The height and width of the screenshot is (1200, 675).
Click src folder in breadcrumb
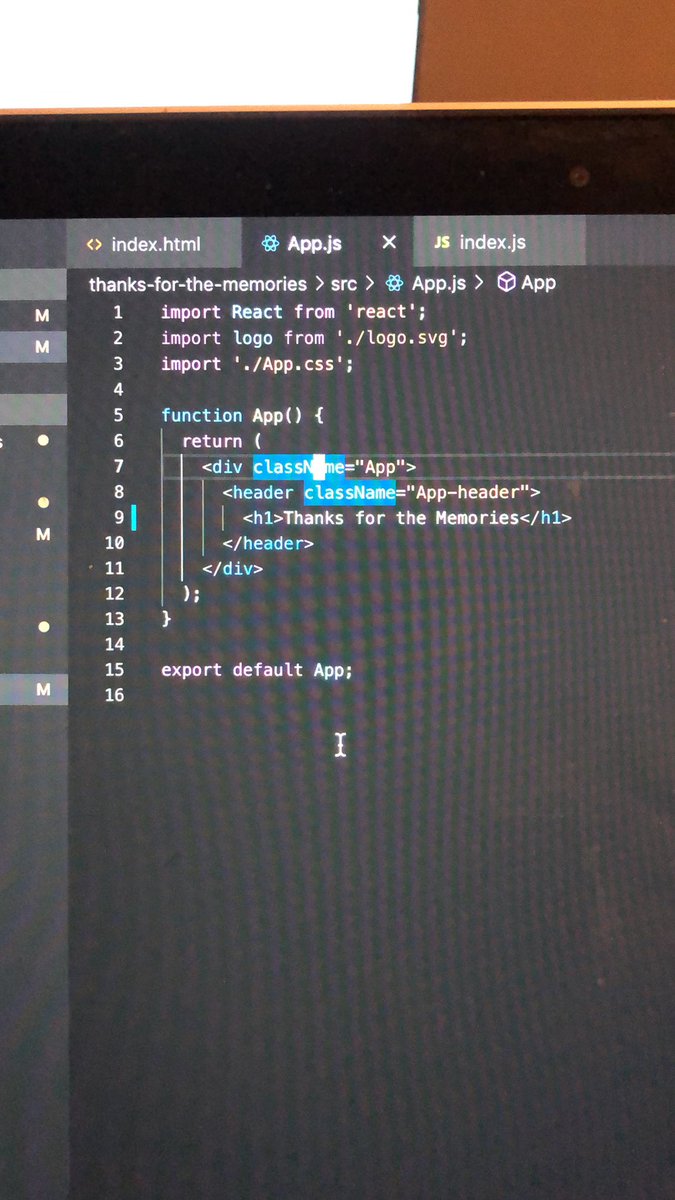343,284
